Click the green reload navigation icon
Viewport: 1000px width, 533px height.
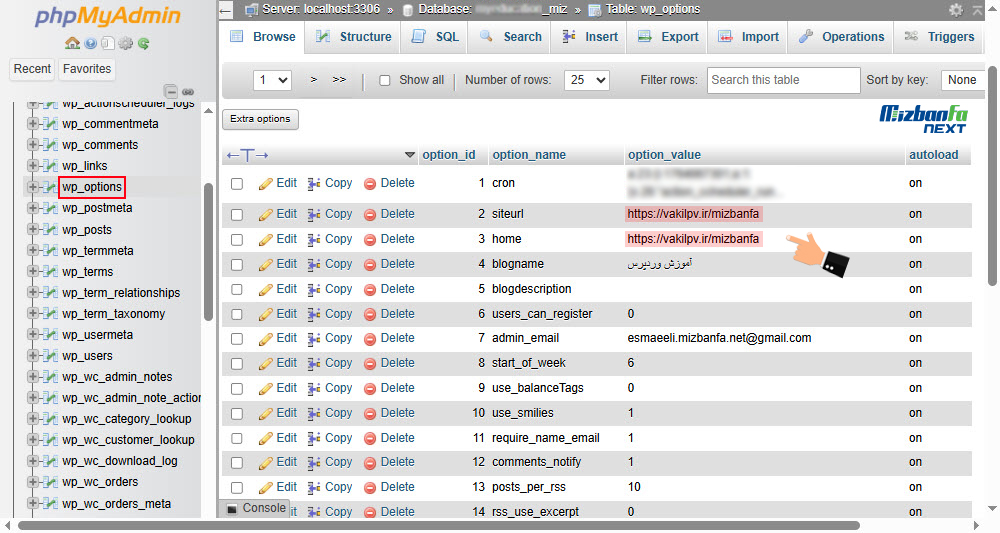click(143, 43)
